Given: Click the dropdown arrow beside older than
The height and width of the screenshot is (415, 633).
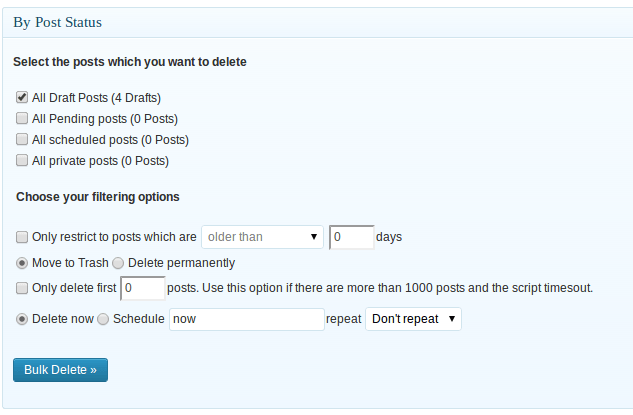Looking at the screenshot, I should pyautogui.click(x=314, y=237).
